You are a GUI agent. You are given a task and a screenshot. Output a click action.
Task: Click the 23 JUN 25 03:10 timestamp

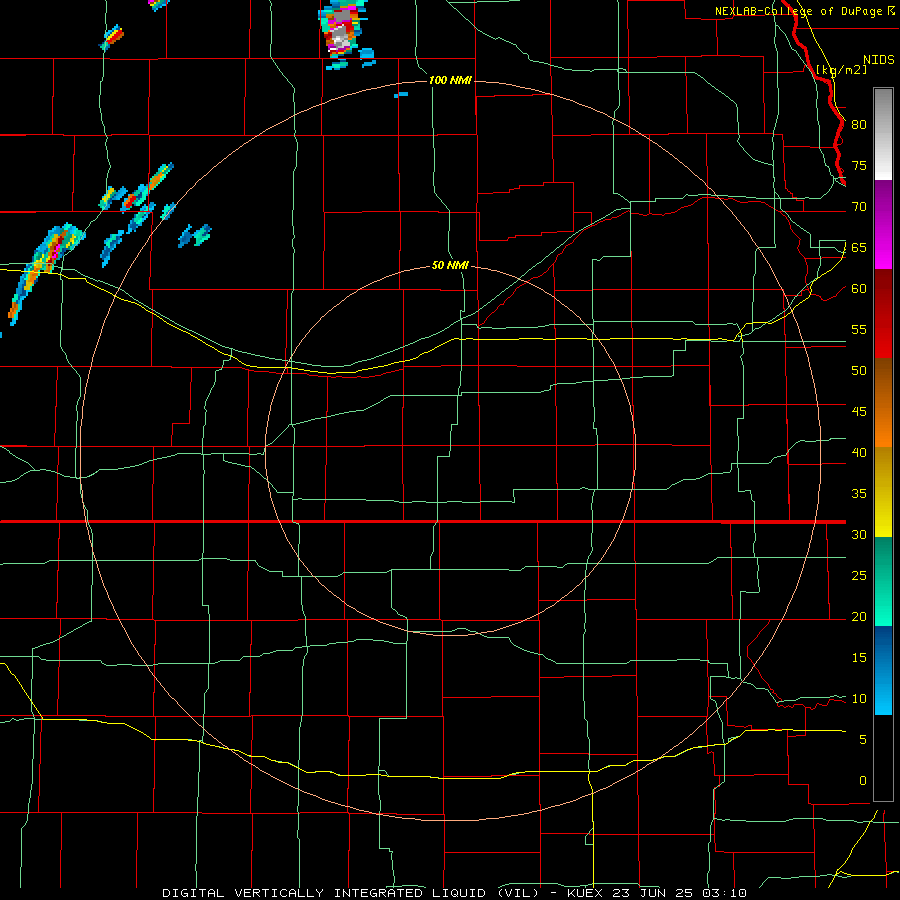point(680,893)
